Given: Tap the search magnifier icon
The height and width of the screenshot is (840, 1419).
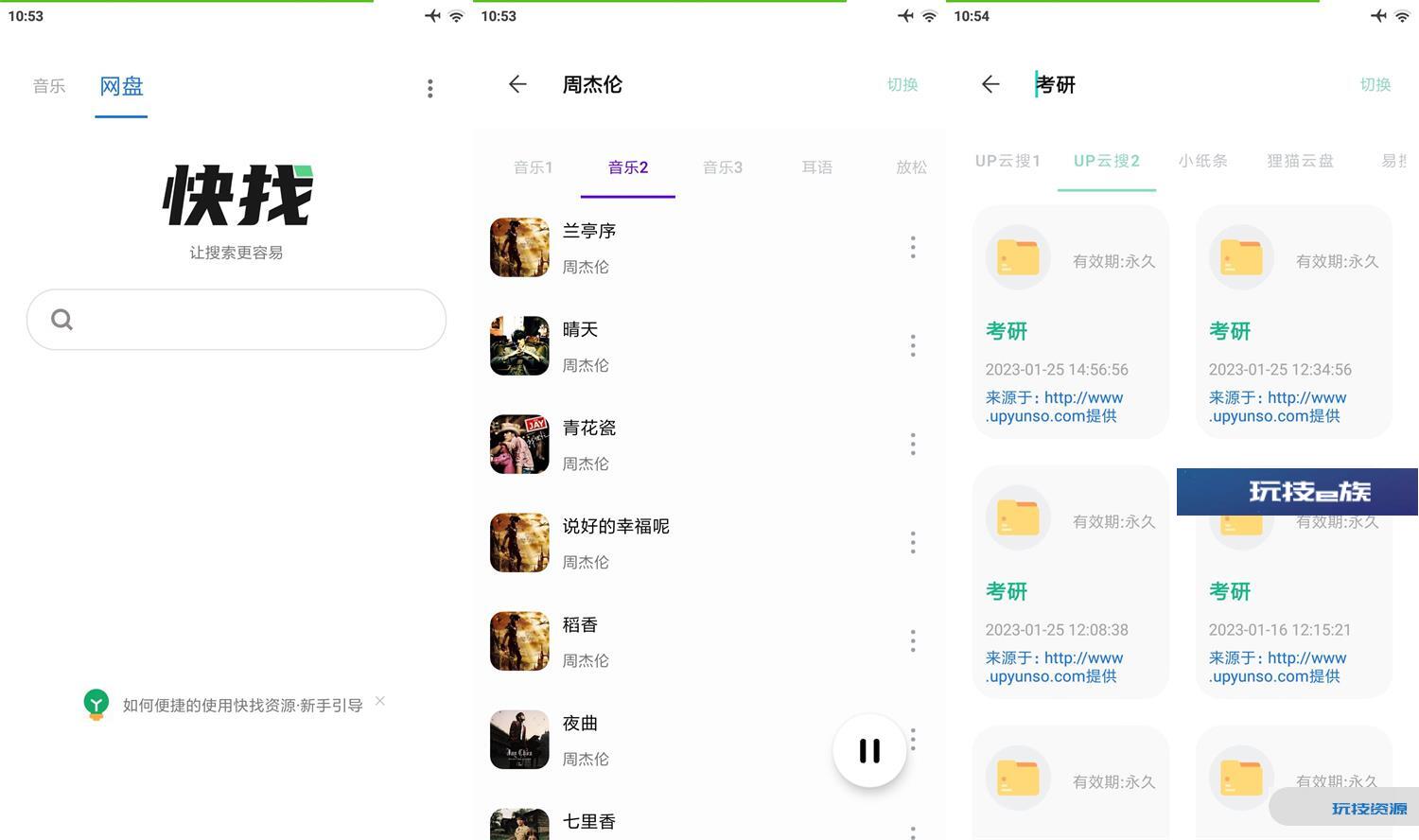Looking at the screenshot, I should tap(62, 320).
